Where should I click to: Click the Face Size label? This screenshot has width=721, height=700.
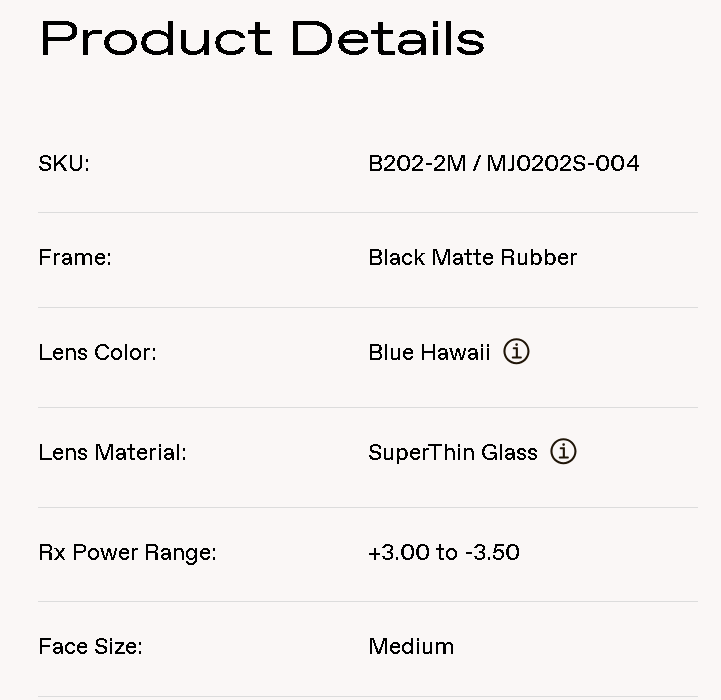coord(90,646)
